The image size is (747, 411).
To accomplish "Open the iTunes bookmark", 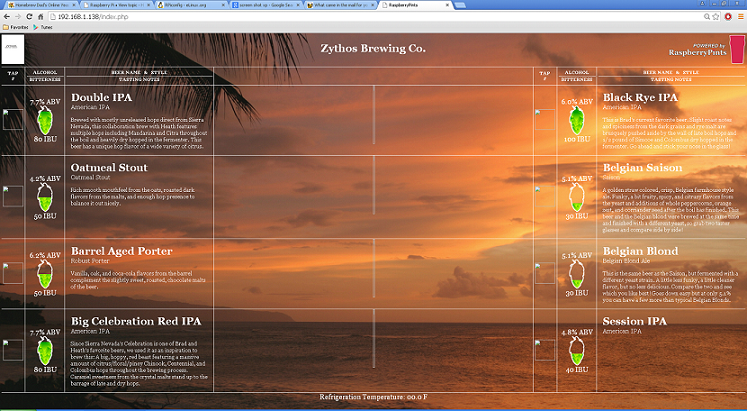I will tap(43, 27).
